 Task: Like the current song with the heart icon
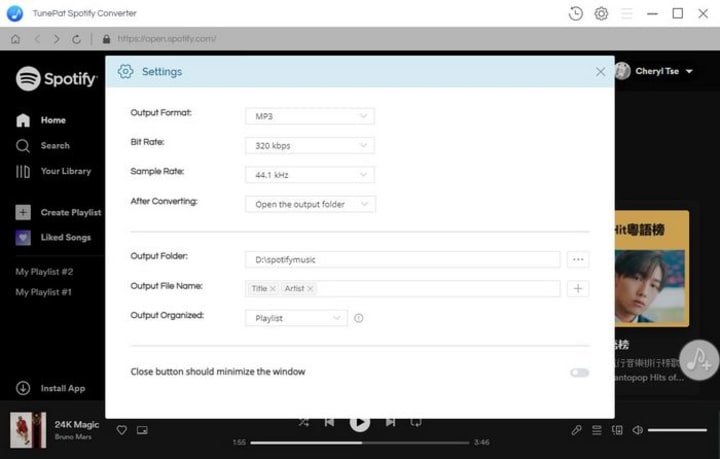coord(122,430)
